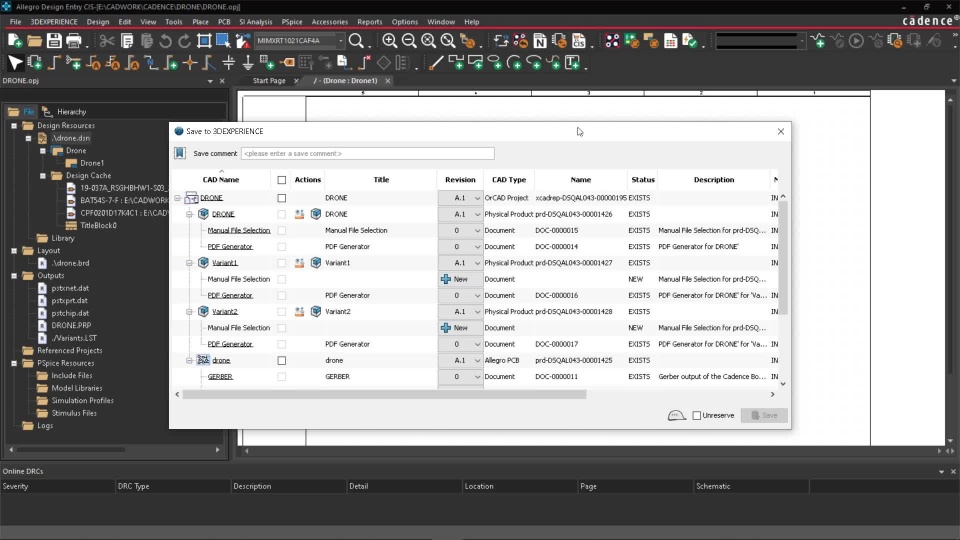960x540 pixels.
Task: Click the dialog vertical scrollbar
Action: 783,257
